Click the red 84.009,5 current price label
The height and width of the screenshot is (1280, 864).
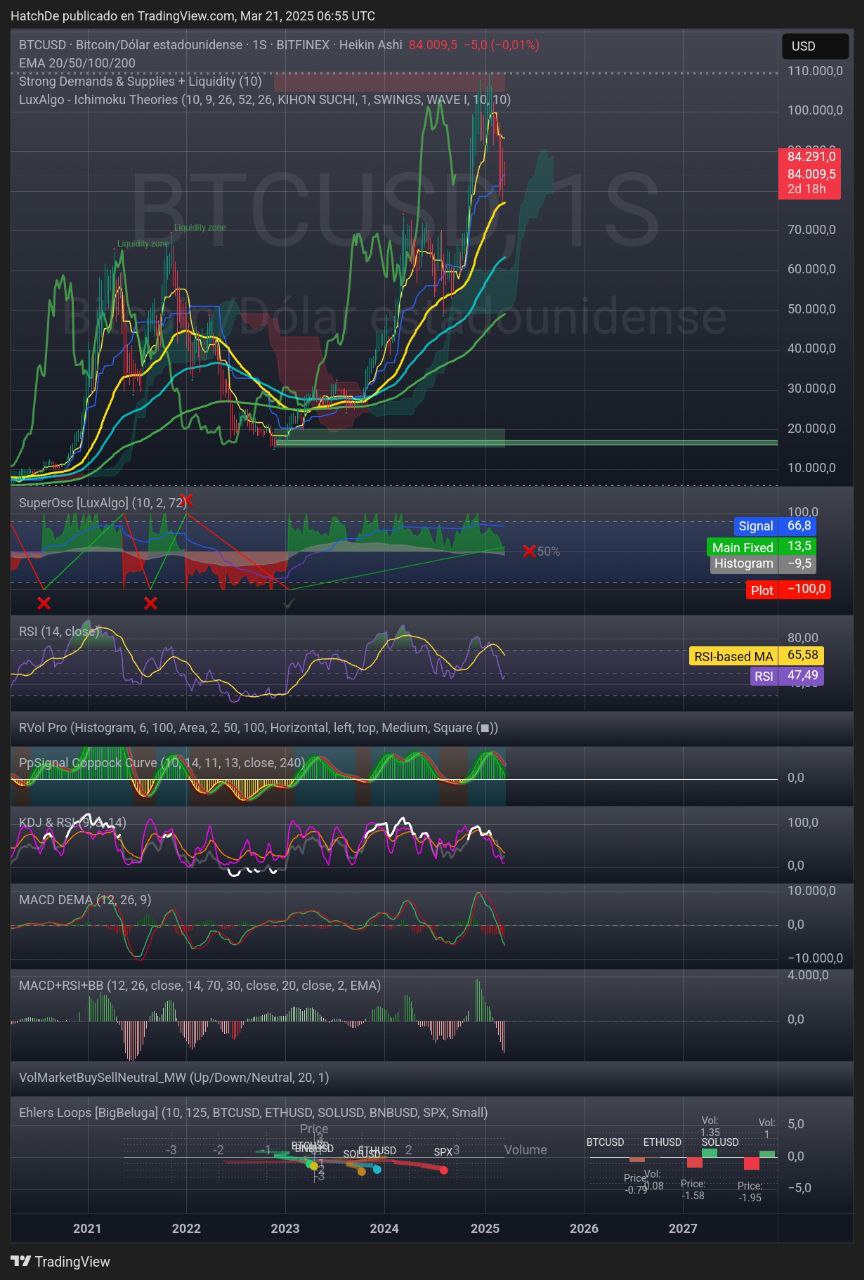(810, 173)
